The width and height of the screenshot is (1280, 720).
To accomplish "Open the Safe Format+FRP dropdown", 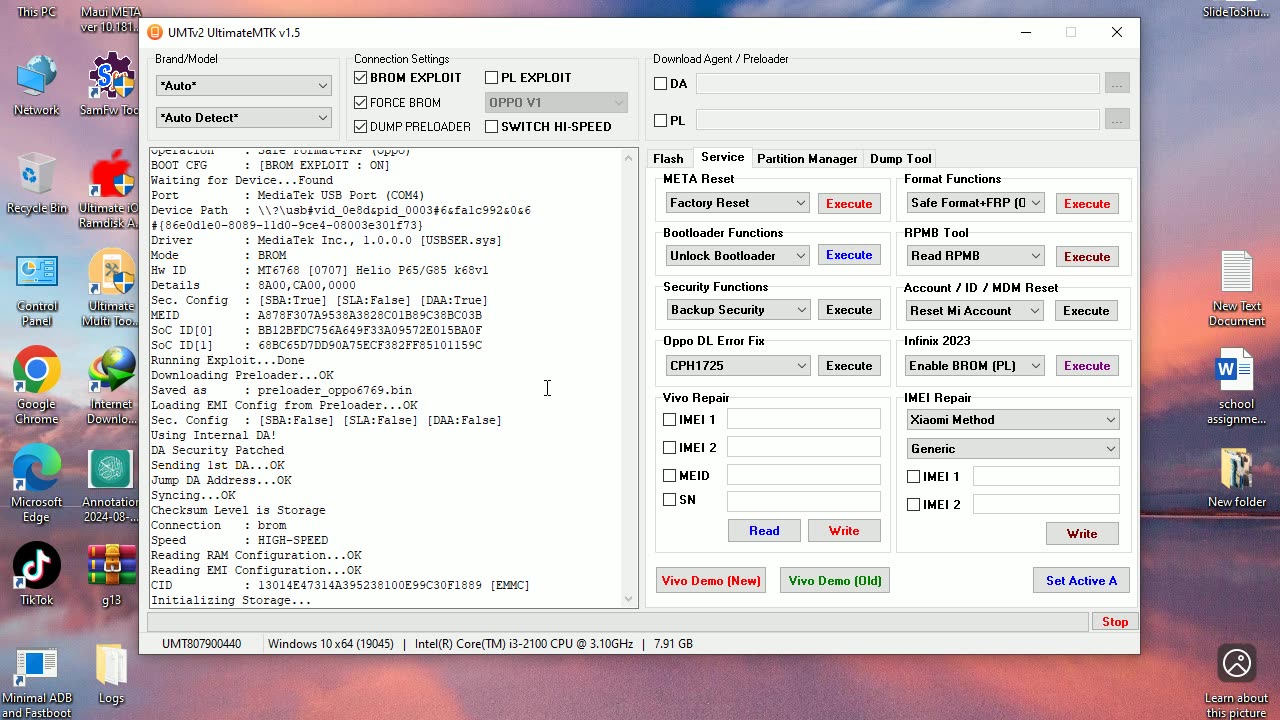I will [975, 203].
